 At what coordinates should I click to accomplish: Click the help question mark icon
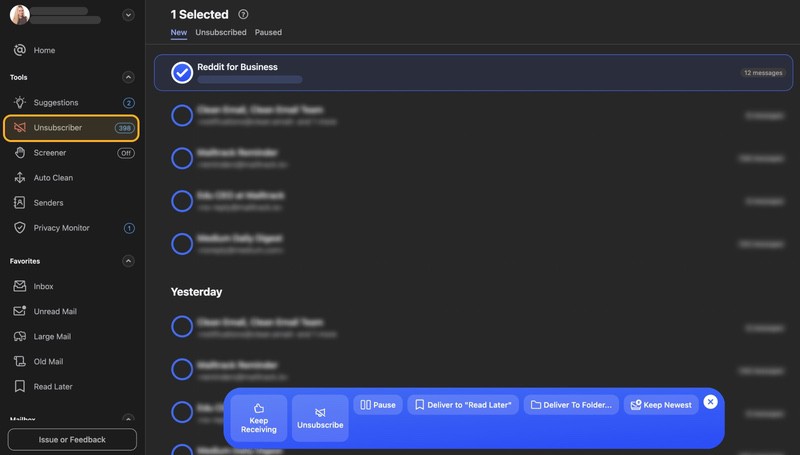click(243, 14)
